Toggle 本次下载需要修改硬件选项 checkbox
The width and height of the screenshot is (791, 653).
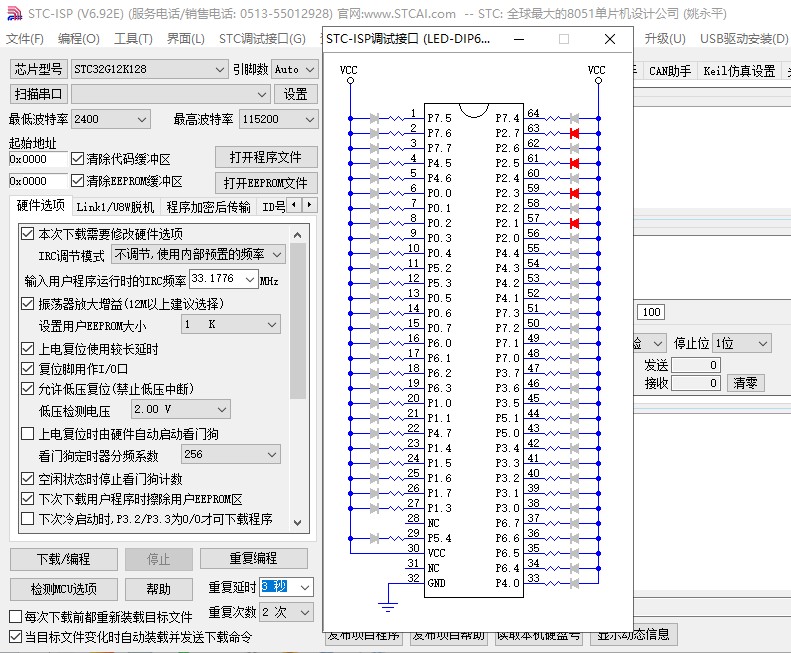[x=27, y=234]
